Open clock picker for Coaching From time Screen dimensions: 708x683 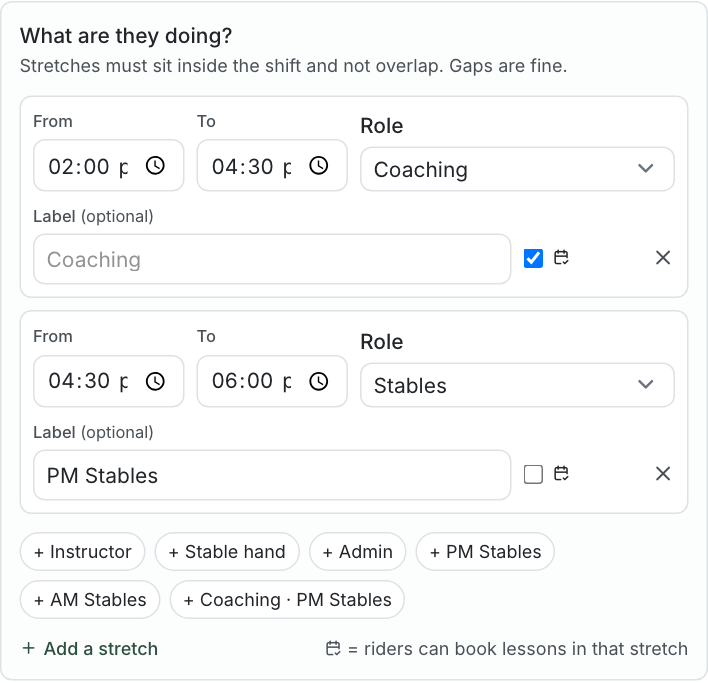point(155,165)
